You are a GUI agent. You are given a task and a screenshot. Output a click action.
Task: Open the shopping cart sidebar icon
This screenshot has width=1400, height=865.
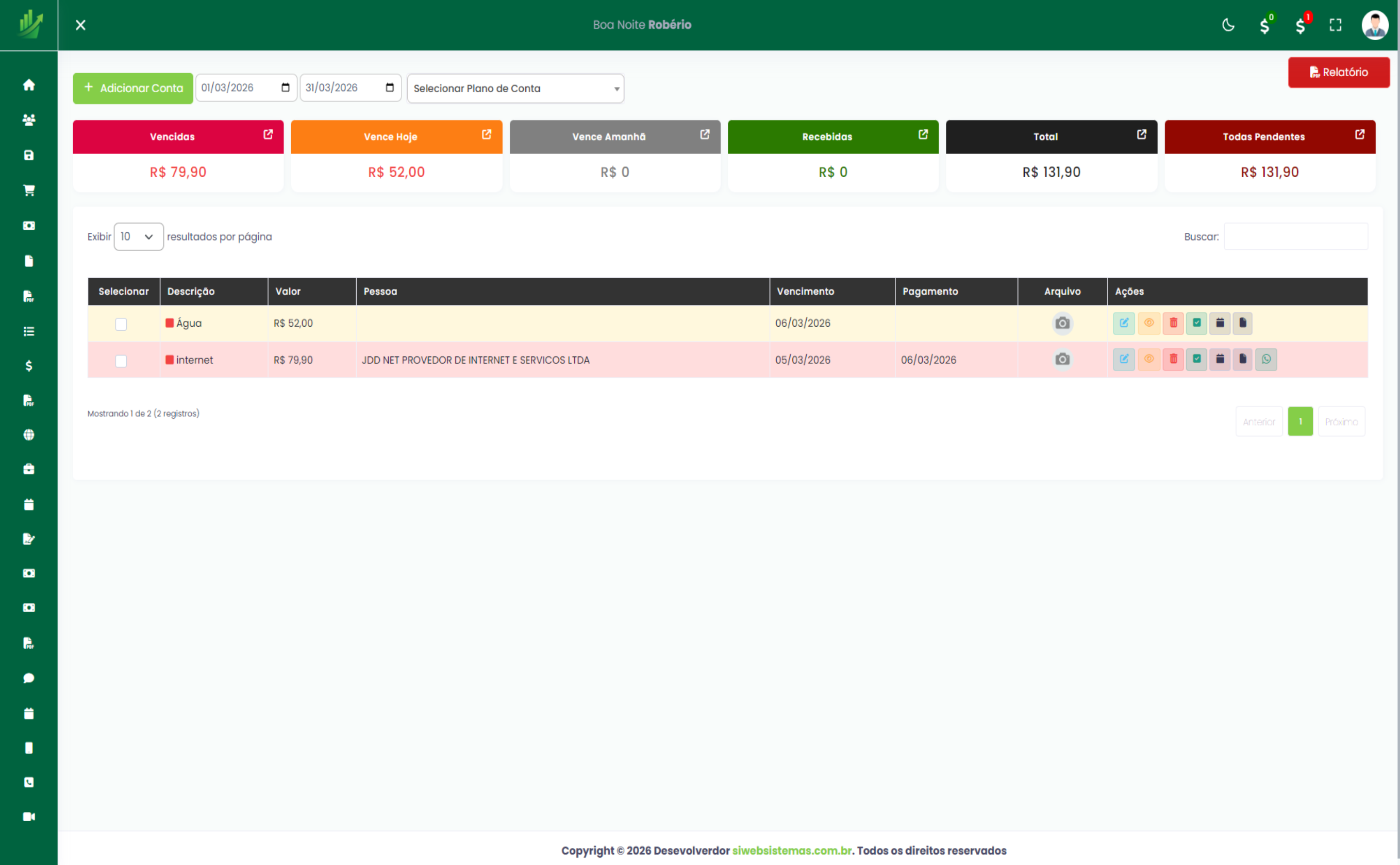coord(29,191)
